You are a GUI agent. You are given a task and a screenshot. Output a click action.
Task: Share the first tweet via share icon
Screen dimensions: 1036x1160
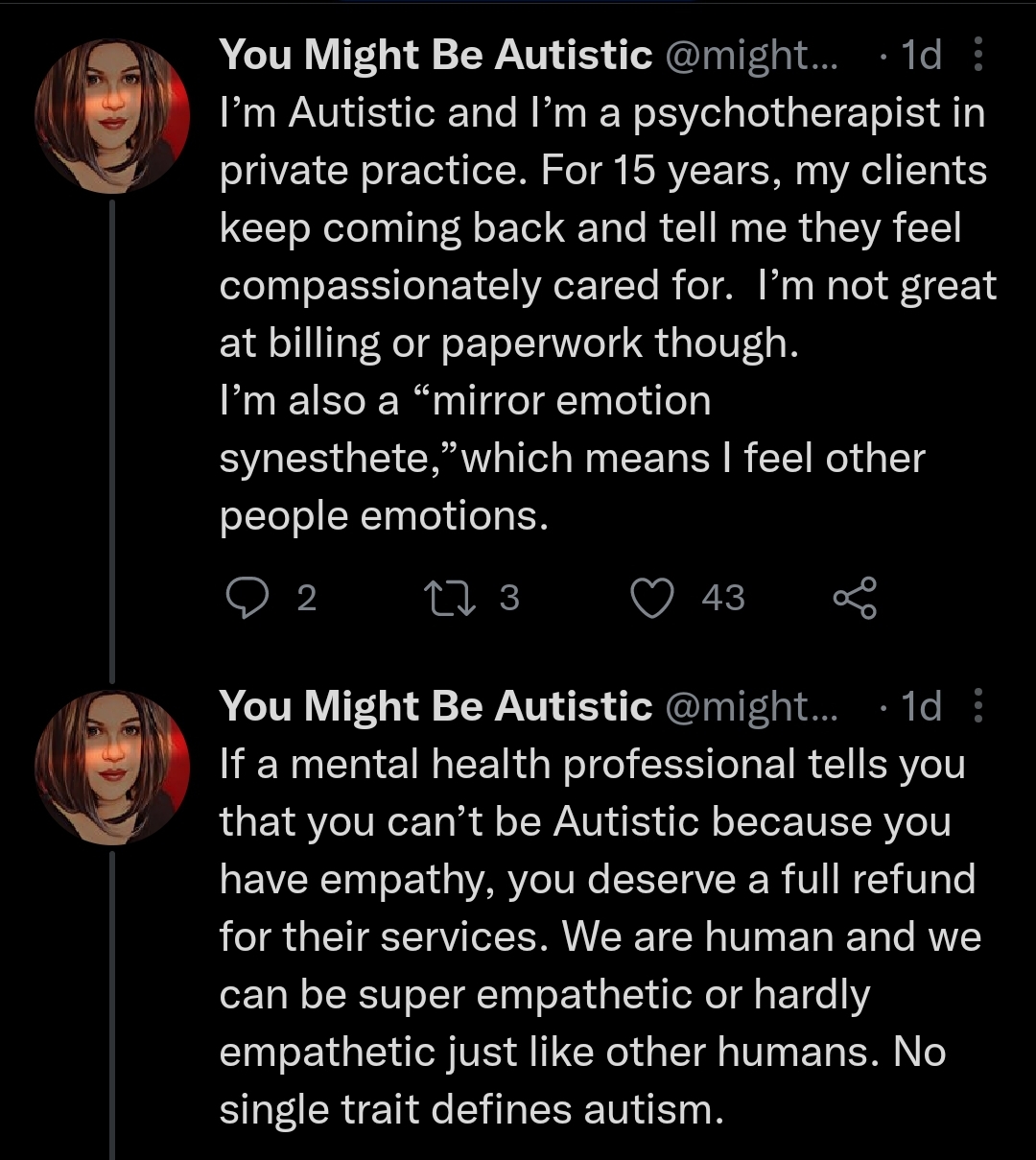(x=854, y=598)
